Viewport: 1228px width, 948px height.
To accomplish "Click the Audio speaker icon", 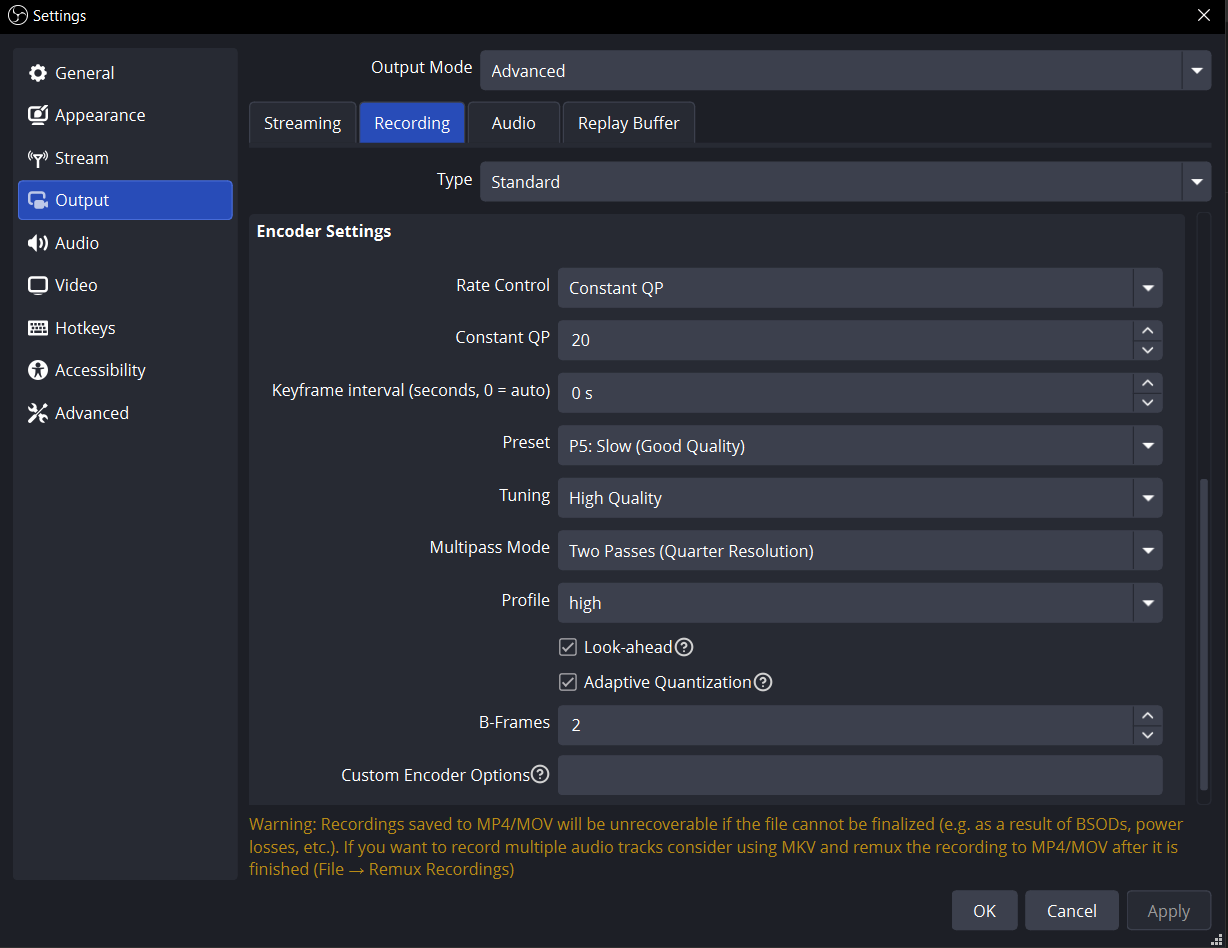I will [38, 243].
